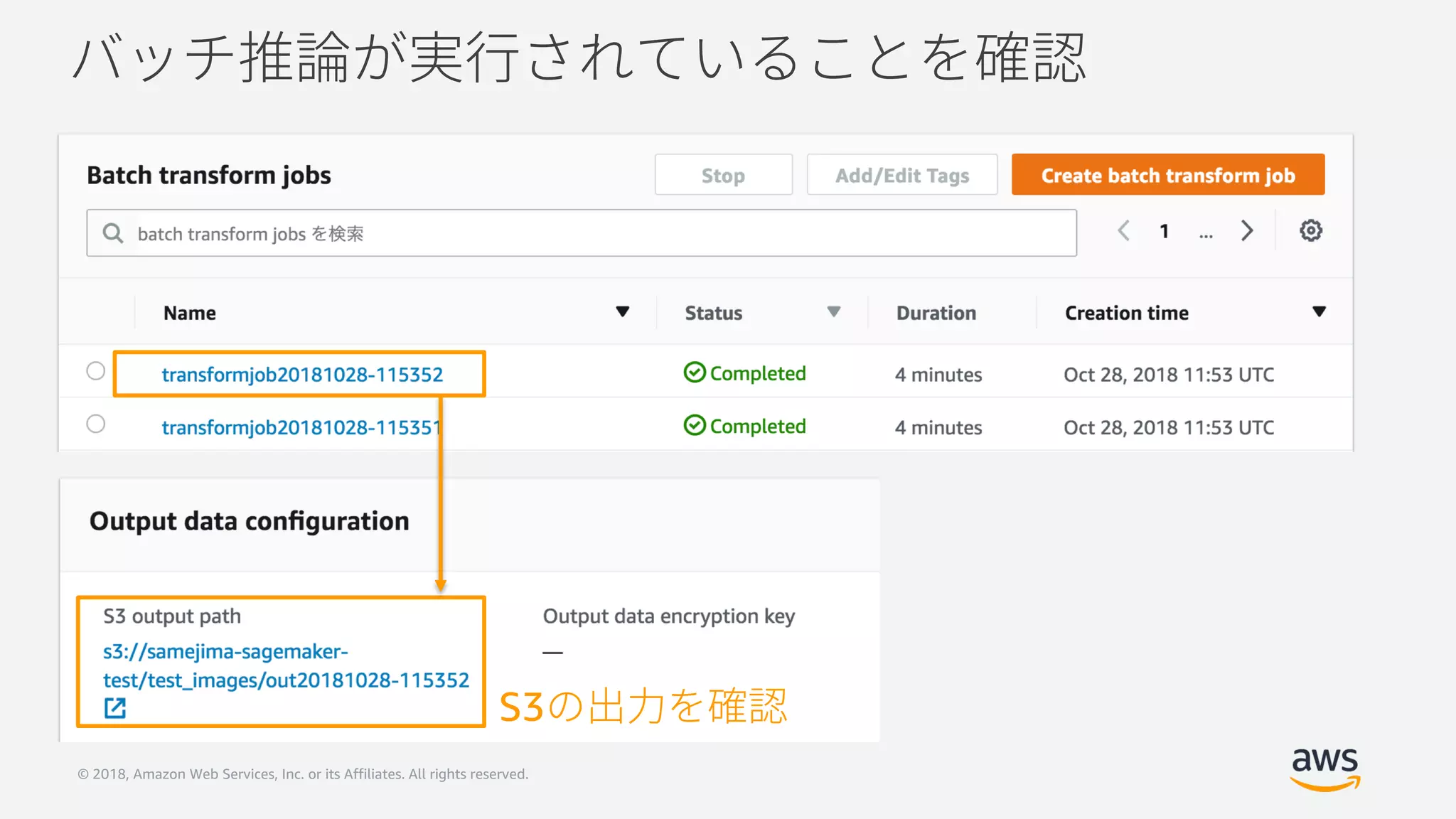Screen dimensions: 1456x819
Task: Open S3 output path external link icon
Action: [x=114, y=708]
